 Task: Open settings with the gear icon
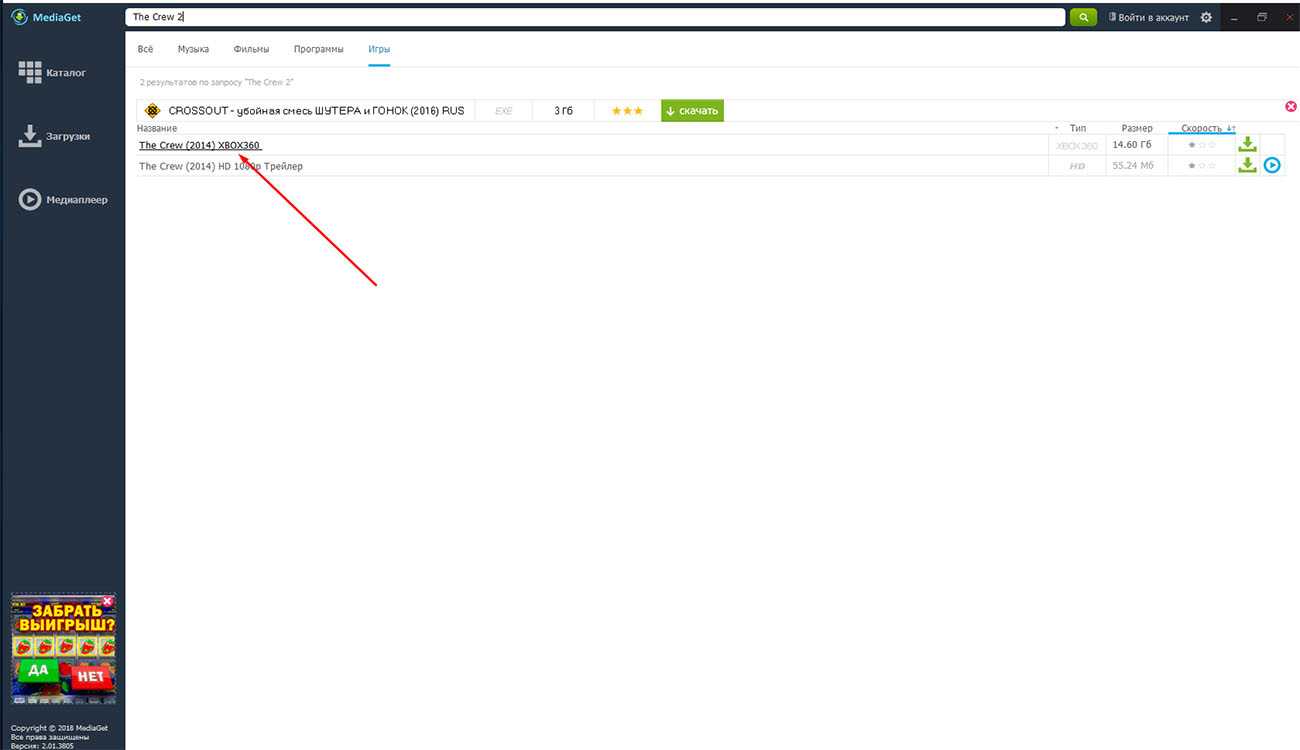click(1205, 17)
